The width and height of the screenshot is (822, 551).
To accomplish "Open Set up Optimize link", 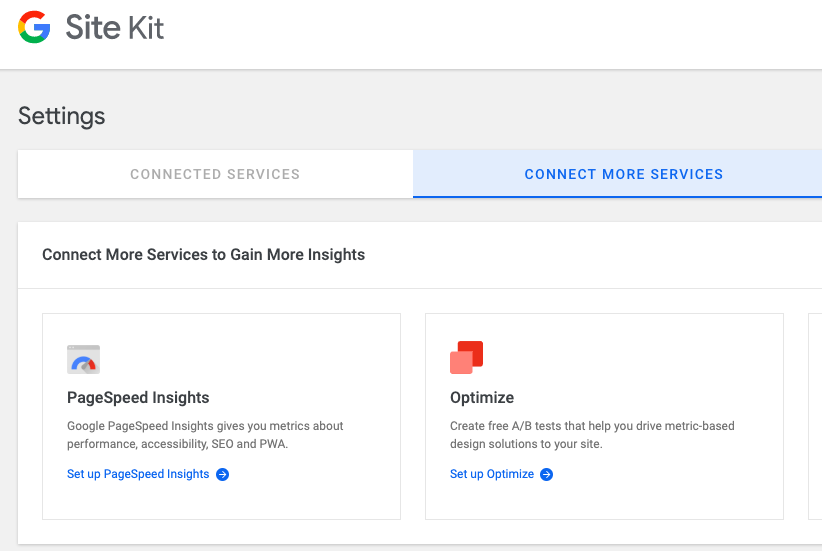I will pyautogui.click(x=492, y=474).
